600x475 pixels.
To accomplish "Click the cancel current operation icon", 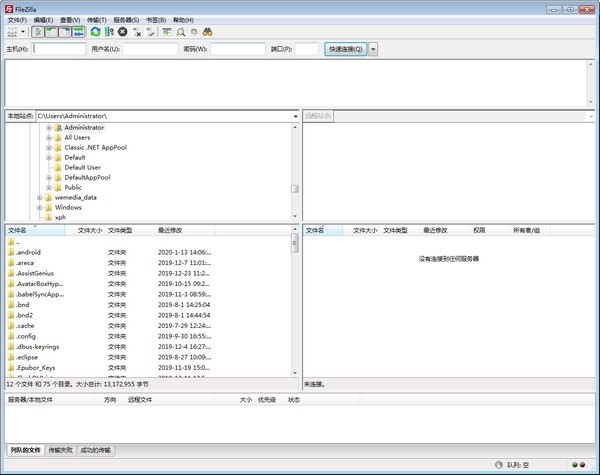I will pyautogui.click(x=123, y=32).
